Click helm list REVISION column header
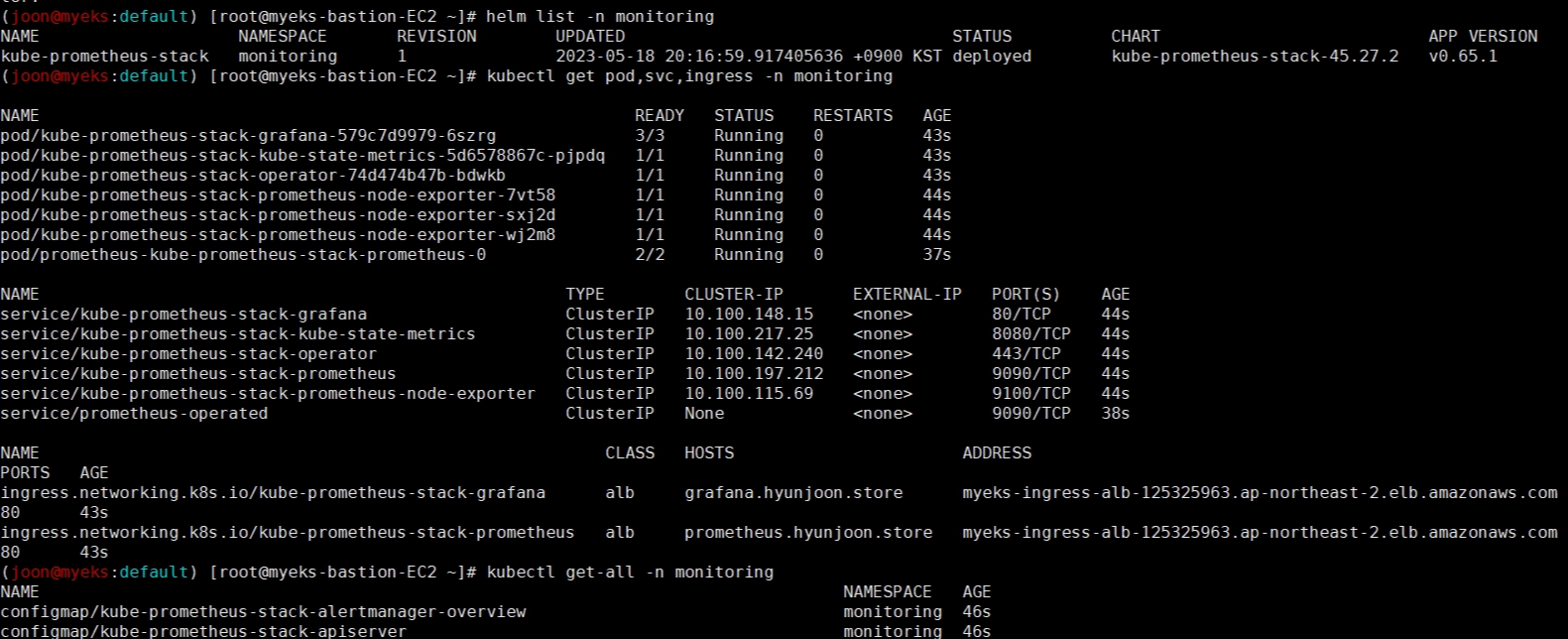The image size is (1568, 639). tap(436, 36)
